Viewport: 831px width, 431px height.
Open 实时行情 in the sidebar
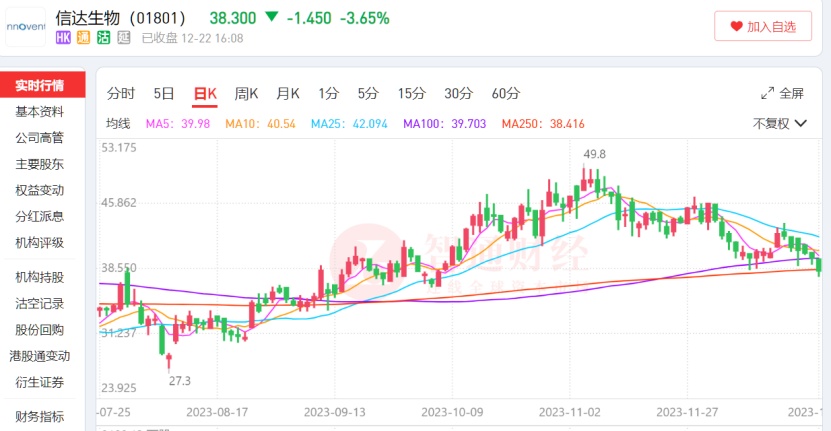[42, 85]
